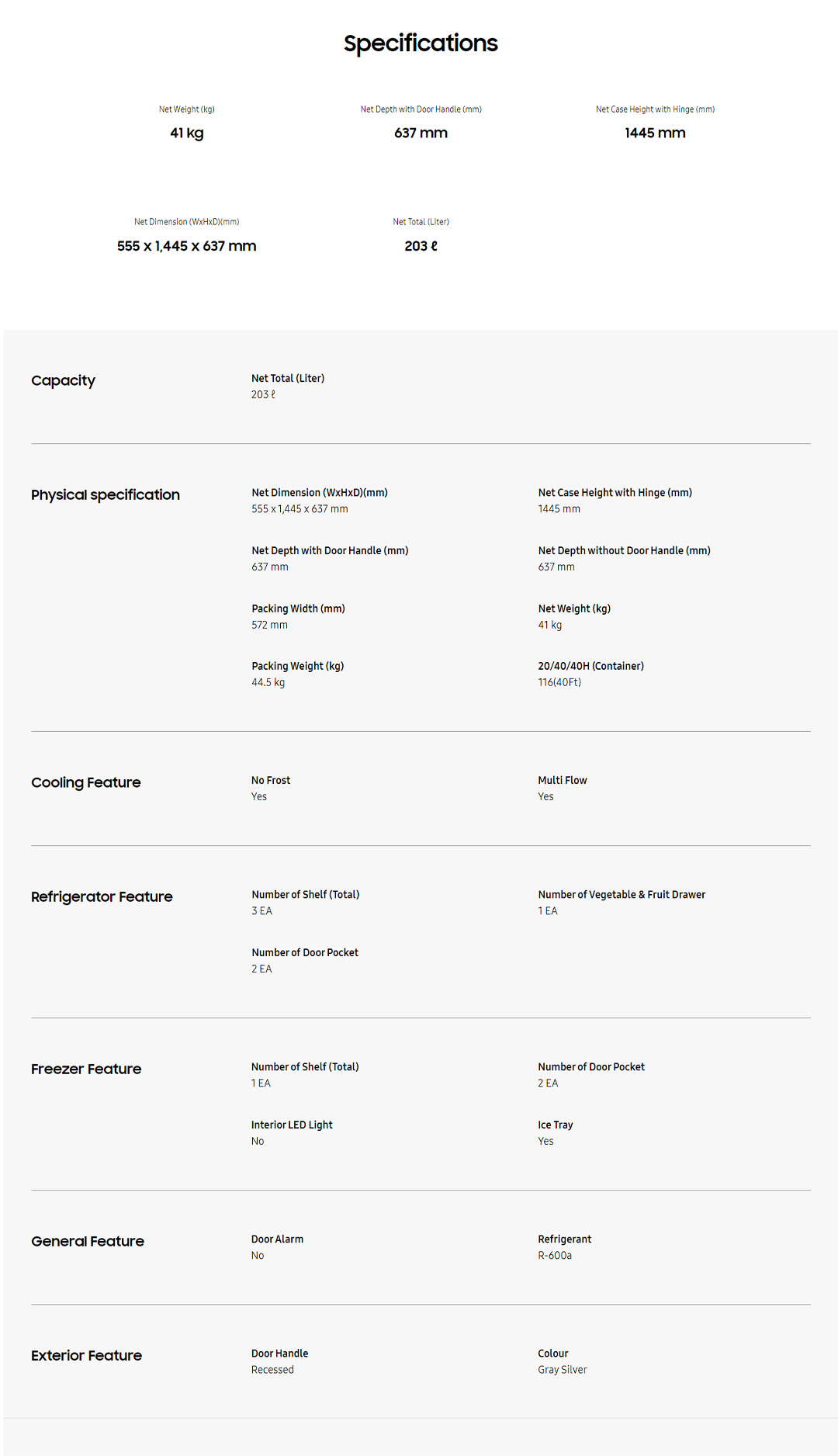
Task: Click the Physical specification section heading
Action: tap(106, 494)
